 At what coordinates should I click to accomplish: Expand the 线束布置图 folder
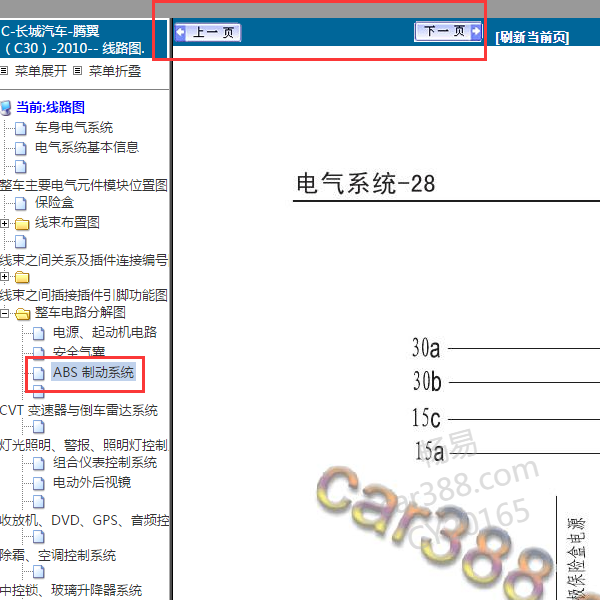tap(4, 223)
